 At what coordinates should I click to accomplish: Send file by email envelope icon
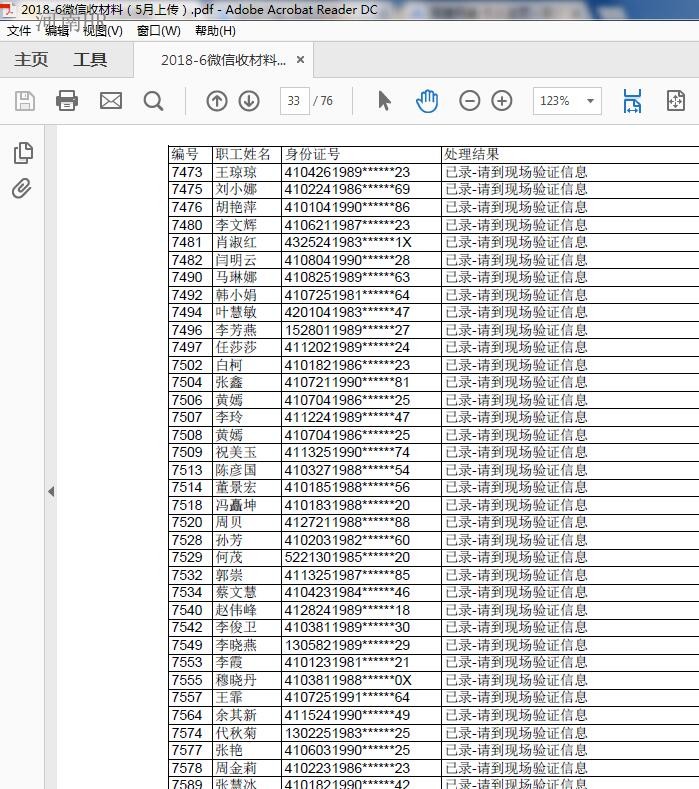pos(111,101)
